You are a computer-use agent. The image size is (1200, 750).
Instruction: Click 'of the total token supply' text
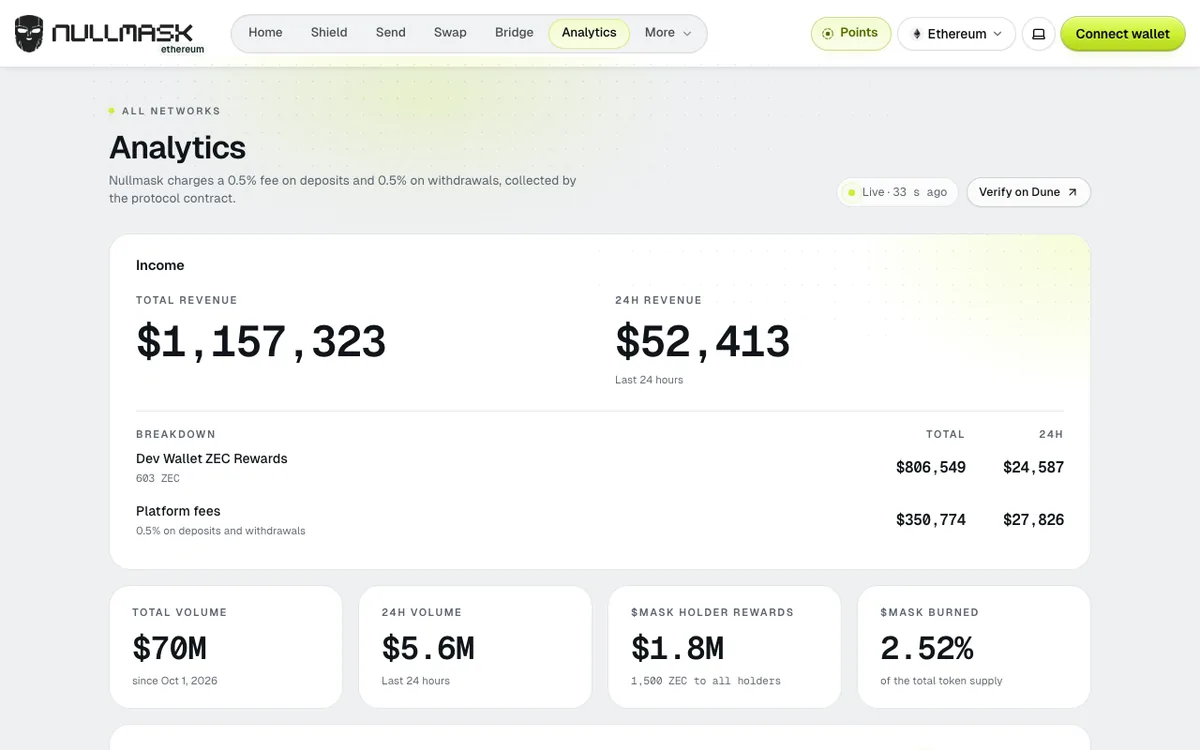pos(941,681)
